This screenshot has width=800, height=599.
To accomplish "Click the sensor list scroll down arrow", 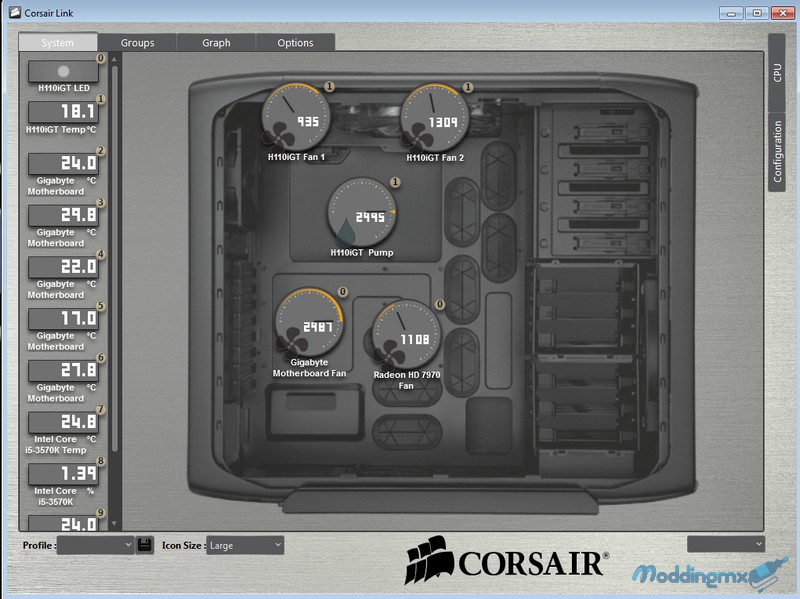I will pyautogui.click(x=114, y=523).
